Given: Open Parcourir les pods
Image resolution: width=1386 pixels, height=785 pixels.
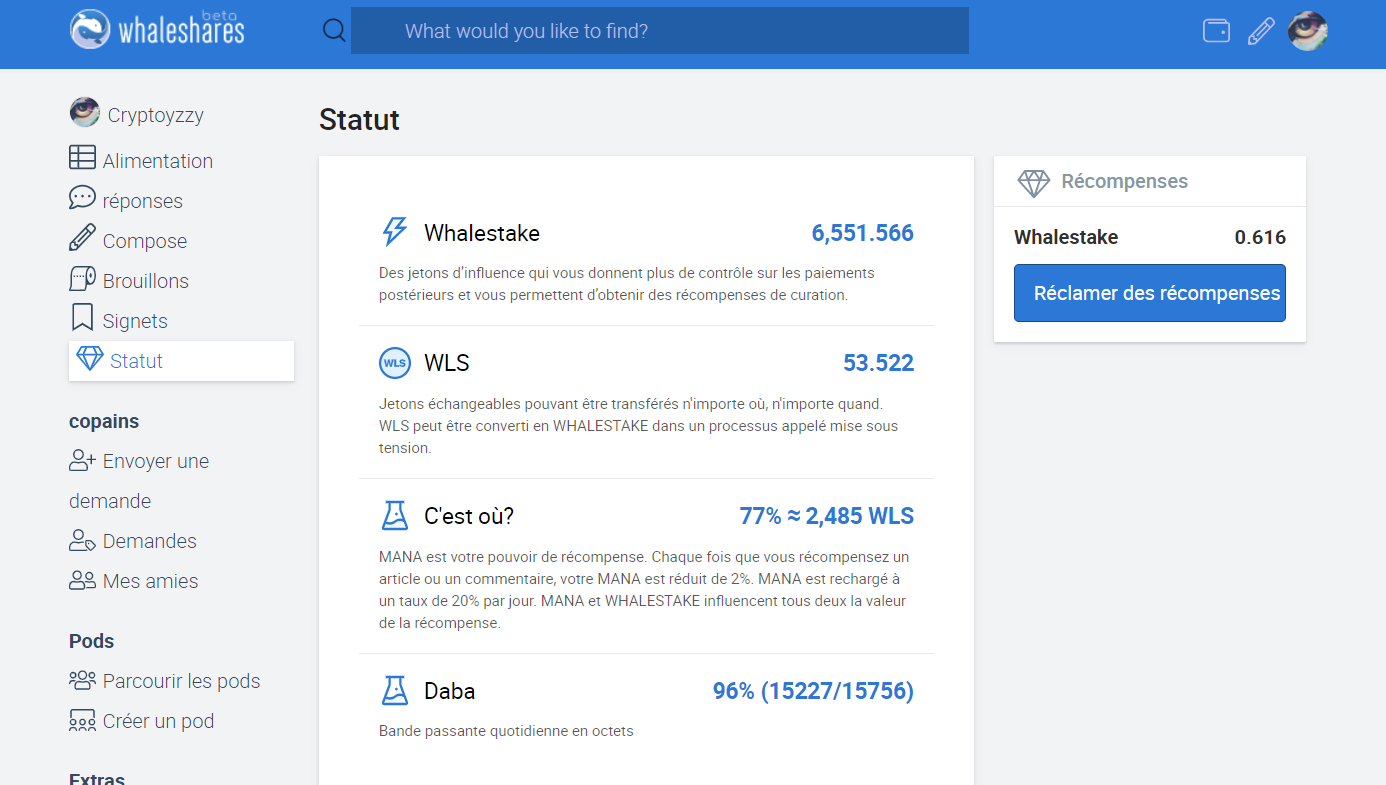Looking at the screenshot, I should click(x=182, y=681).
